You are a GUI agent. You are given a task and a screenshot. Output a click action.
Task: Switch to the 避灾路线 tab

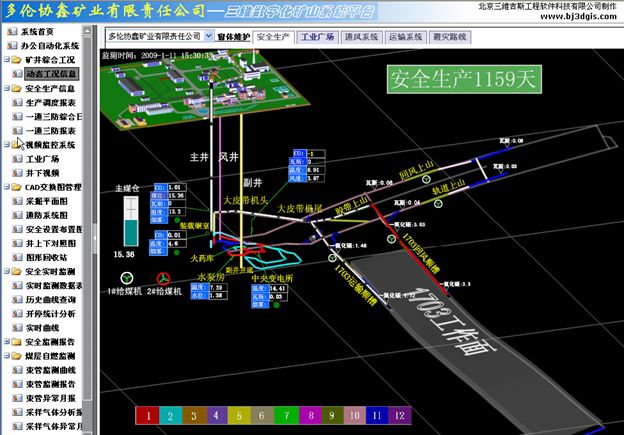click(x=449, y=37)
